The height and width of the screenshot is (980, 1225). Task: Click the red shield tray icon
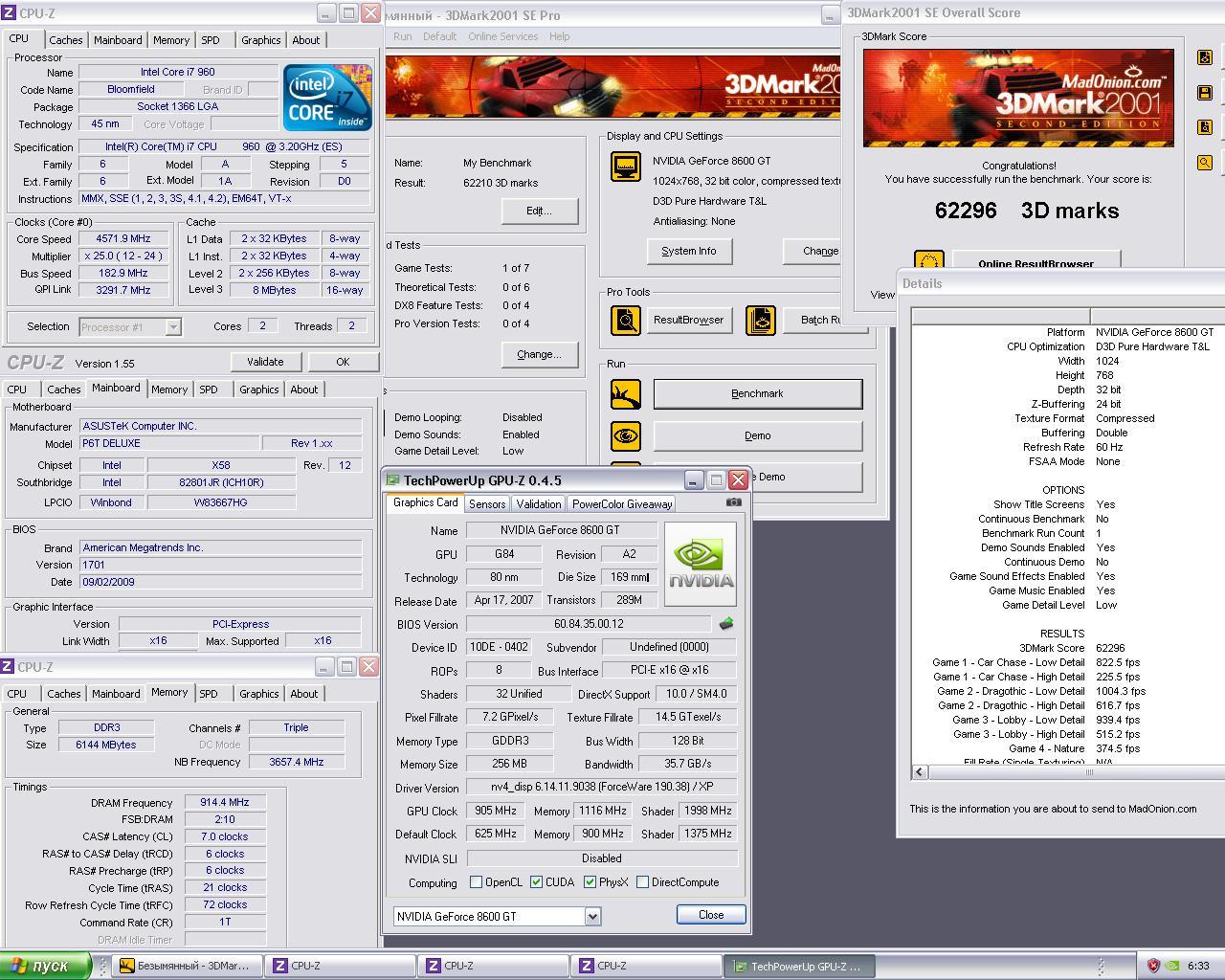1153,966
